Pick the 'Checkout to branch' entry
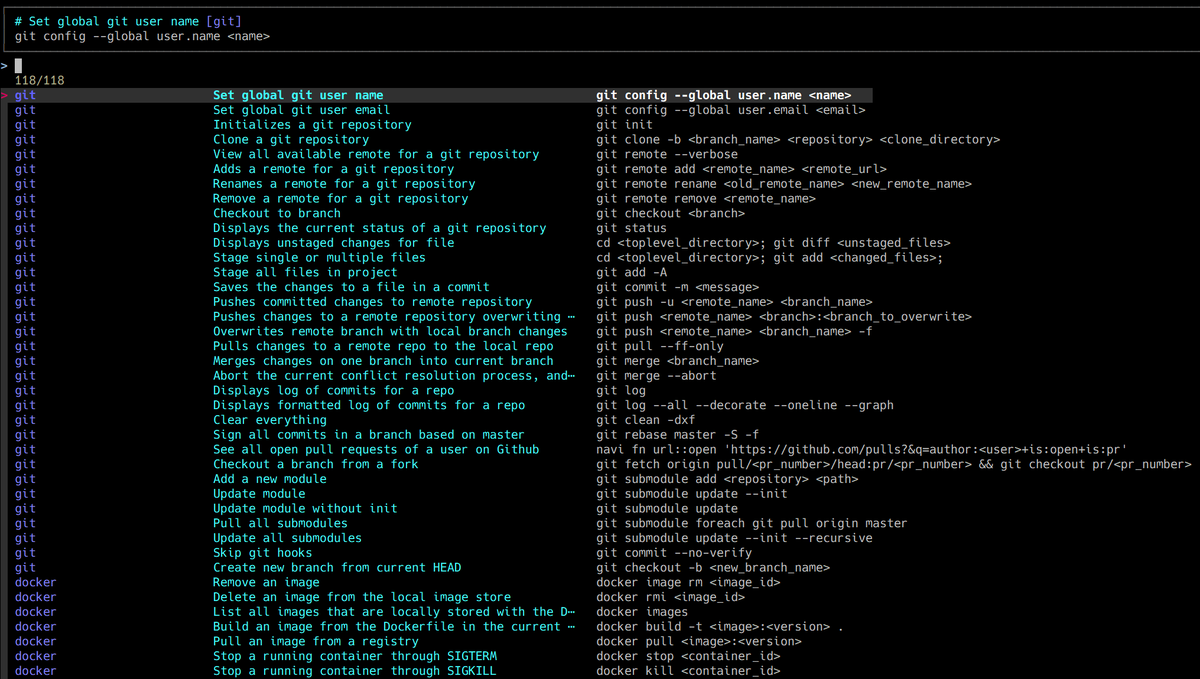 tap(277, 213)
